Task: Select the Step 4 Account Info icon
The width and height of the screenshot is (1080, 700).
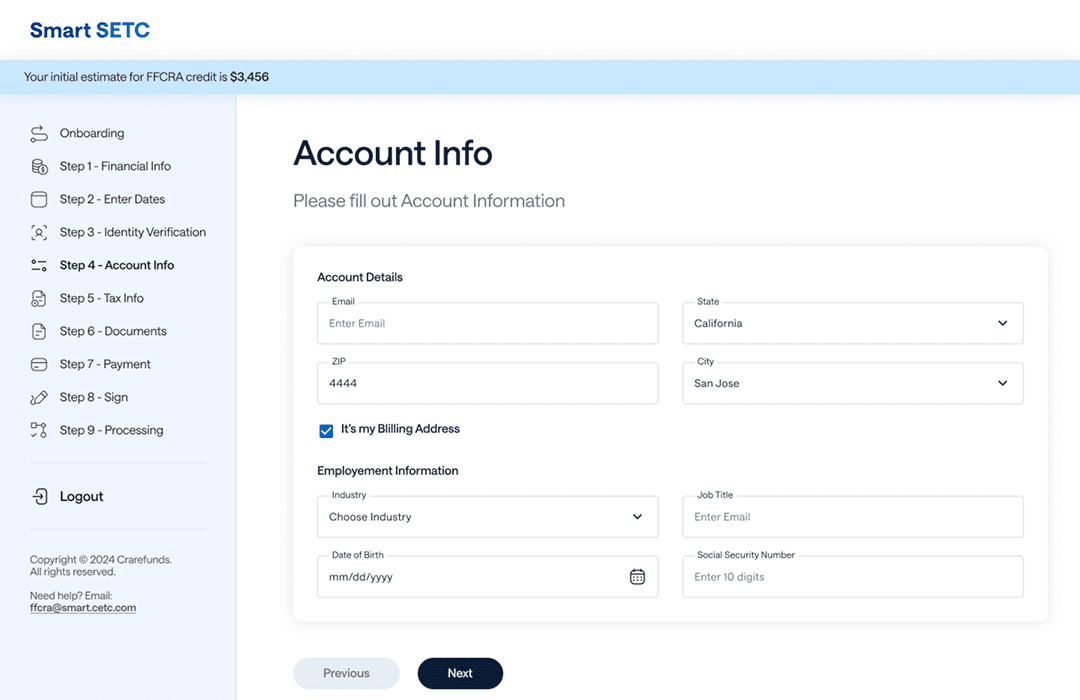Action: (x=38, y=264)
